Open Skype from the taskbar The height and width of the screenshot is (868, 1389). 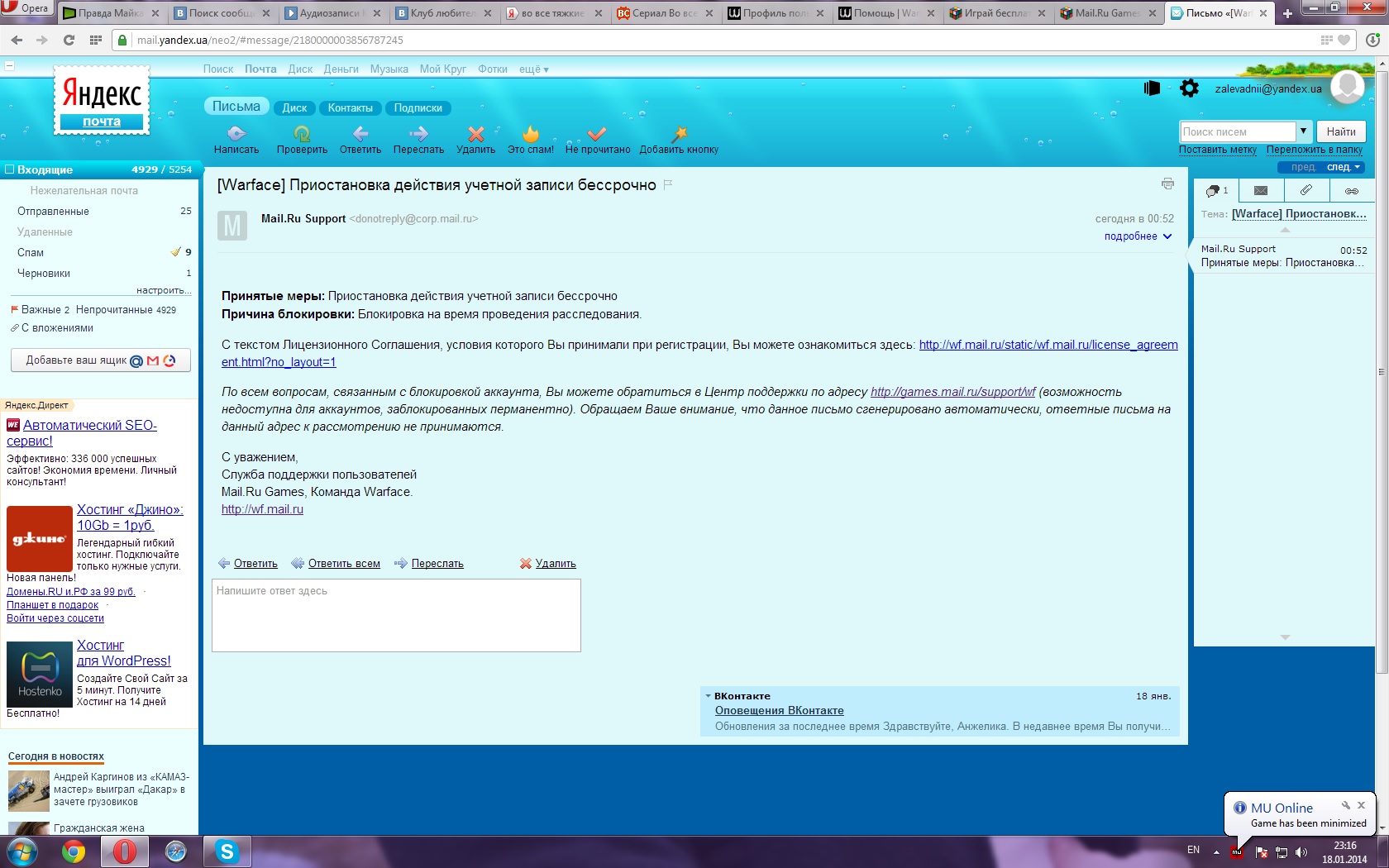pos(227,851)
